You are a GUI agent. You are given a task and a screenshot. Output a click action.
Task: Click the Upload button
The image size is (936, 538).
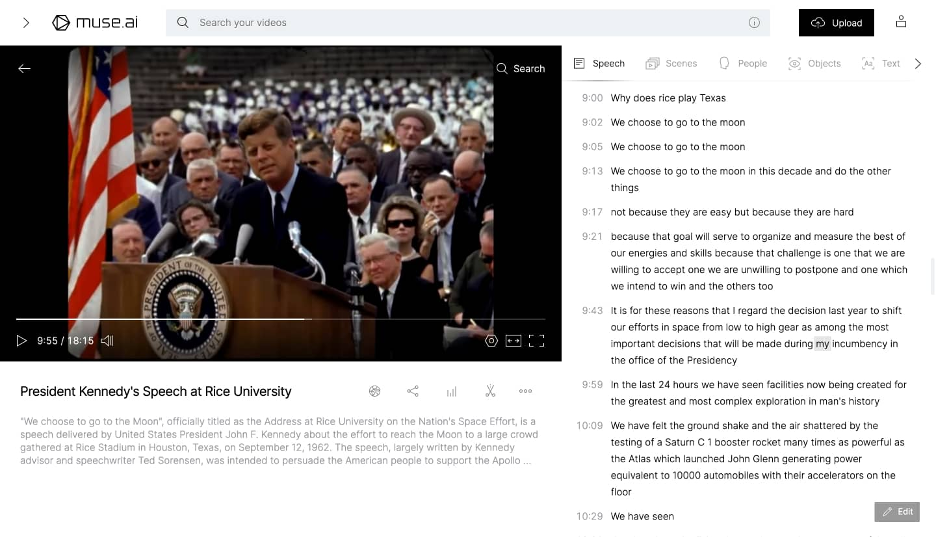pos(836,22)
